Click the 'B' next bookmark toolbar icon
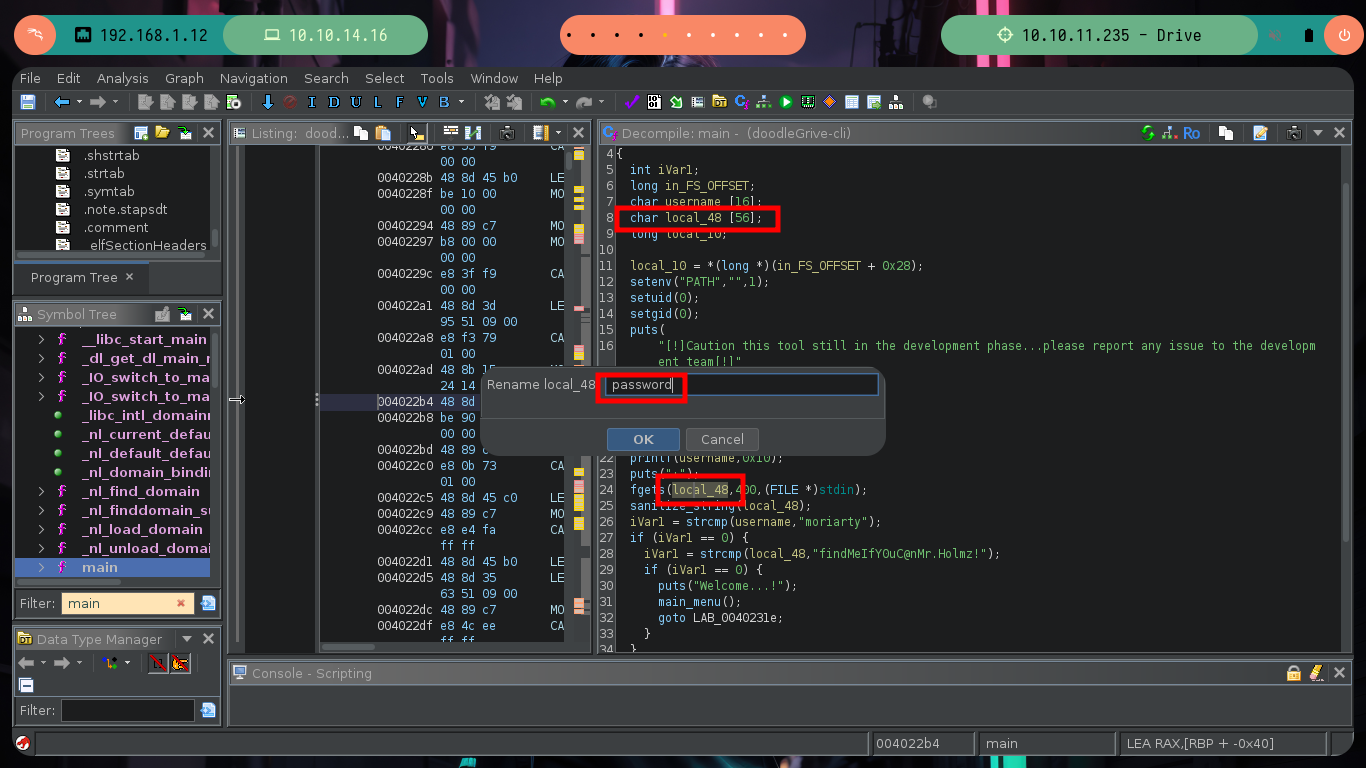1366x768 pixels. (443, 102)
